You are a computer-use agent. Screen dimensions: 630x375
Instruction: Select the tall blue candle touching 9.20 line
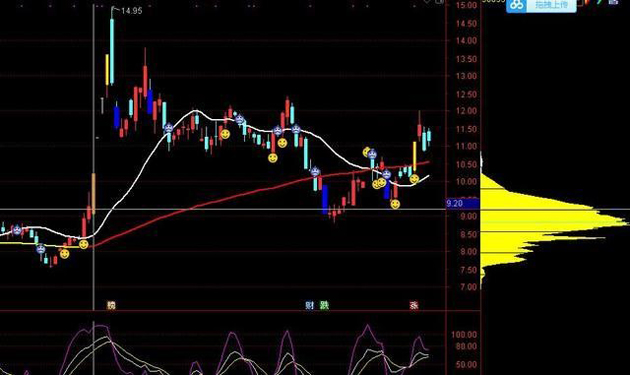point(325,199)
